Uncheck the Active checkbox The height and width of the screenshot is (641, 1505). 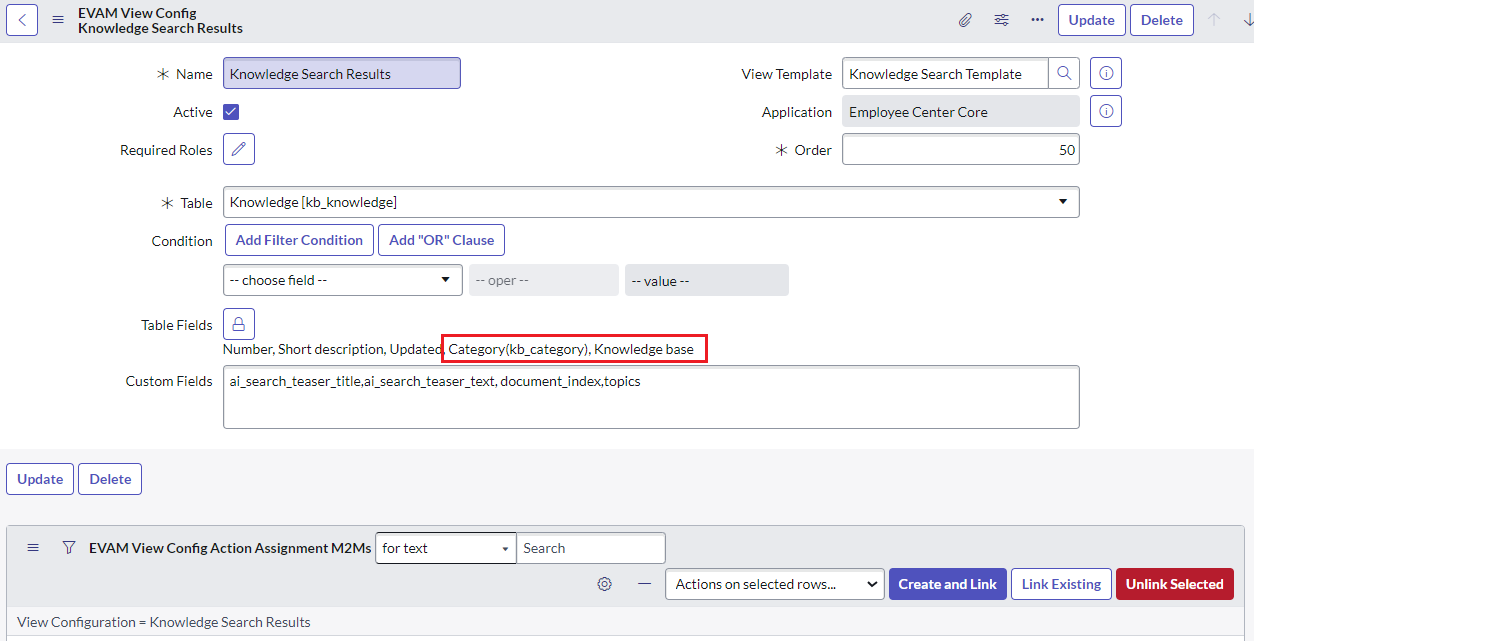click(230, 111)
